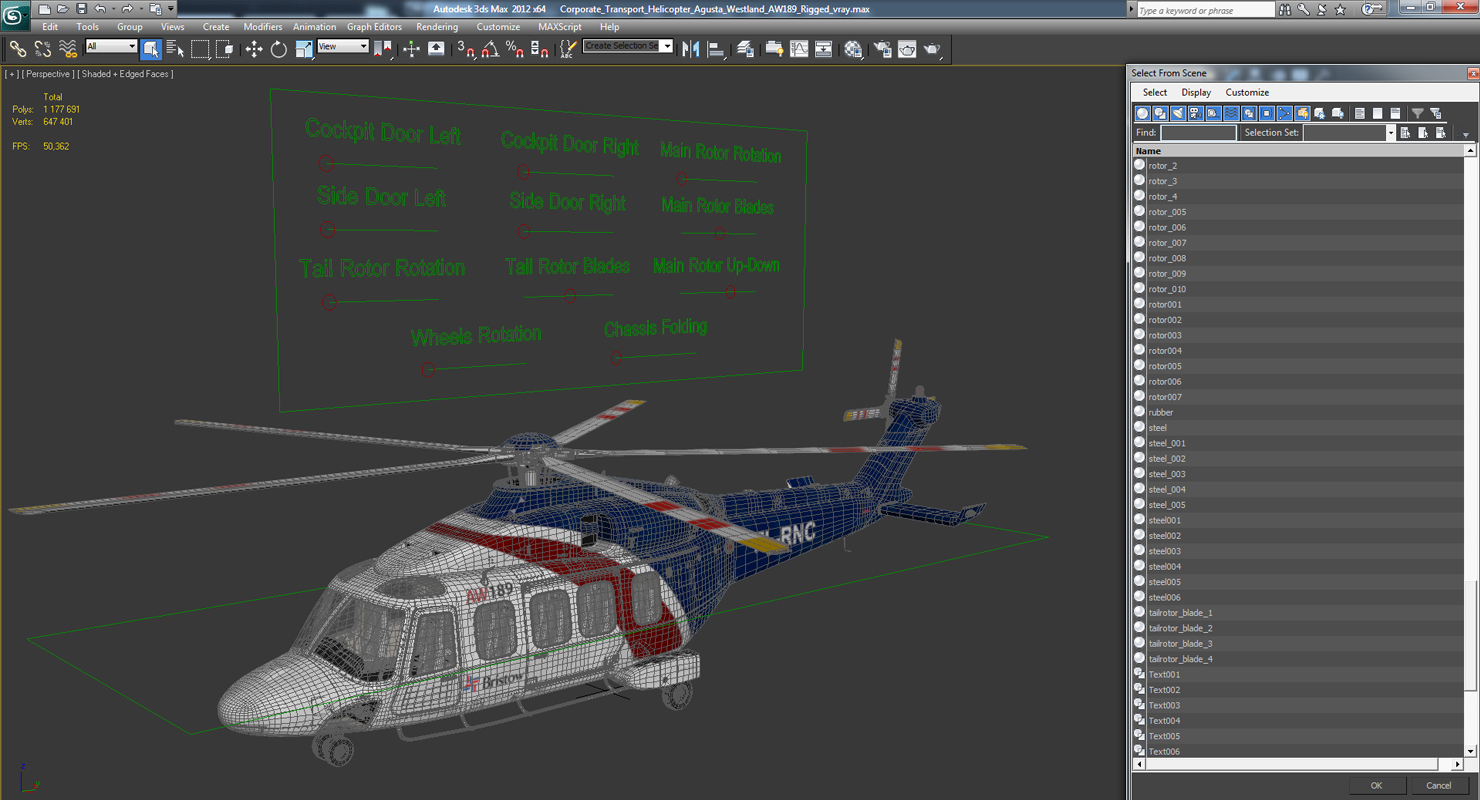Click the Redo arrow icon
Screen dimensions: 1480x800
(127, 9)
